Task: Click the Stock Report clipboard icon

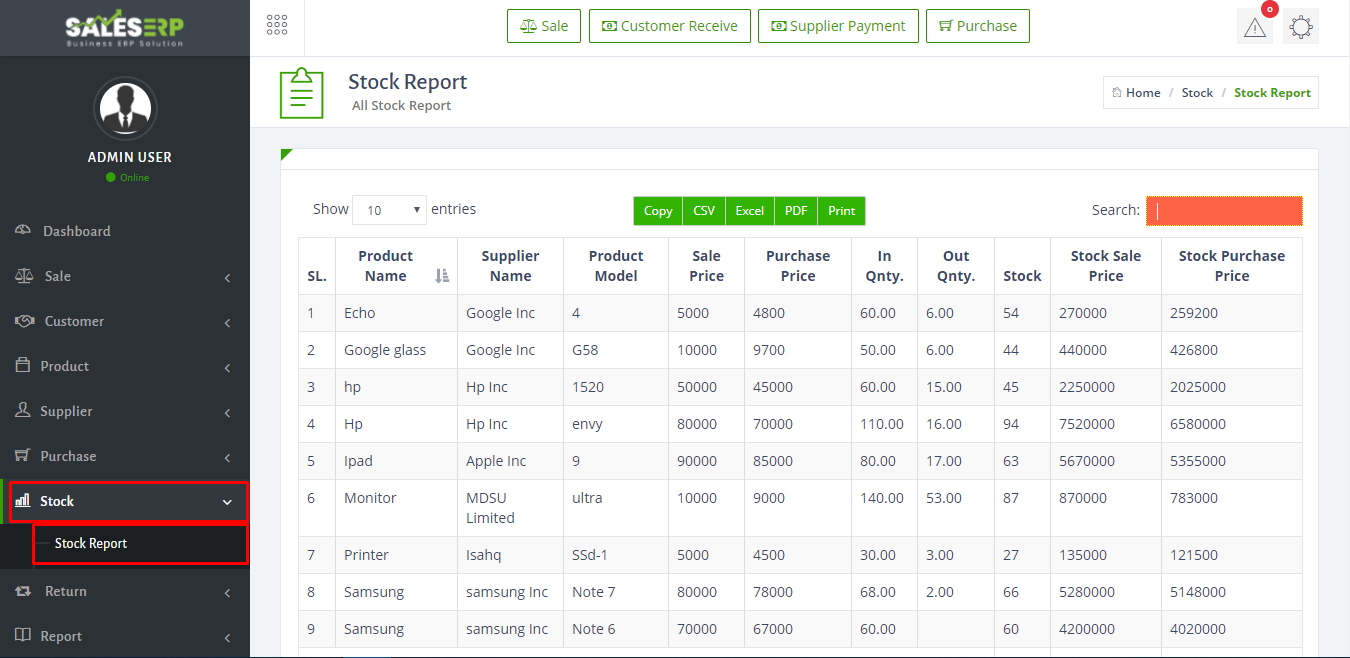Action: pos(301,93)
